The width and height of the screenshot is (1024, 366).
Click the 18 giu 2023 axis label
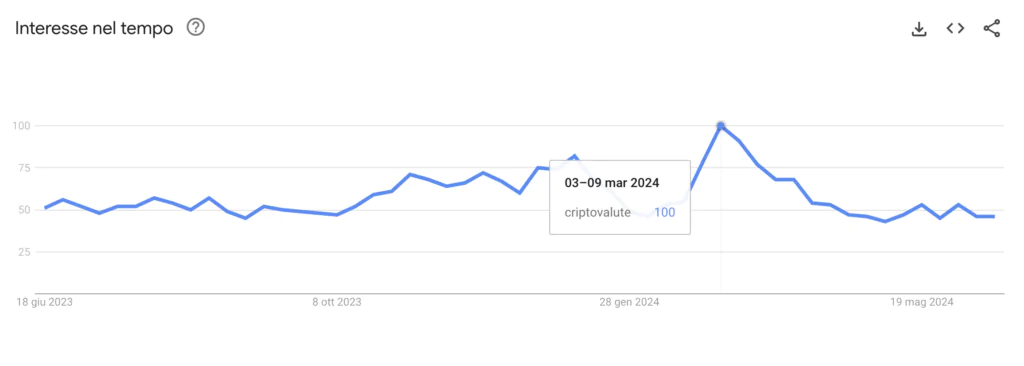tap(44, 302)
